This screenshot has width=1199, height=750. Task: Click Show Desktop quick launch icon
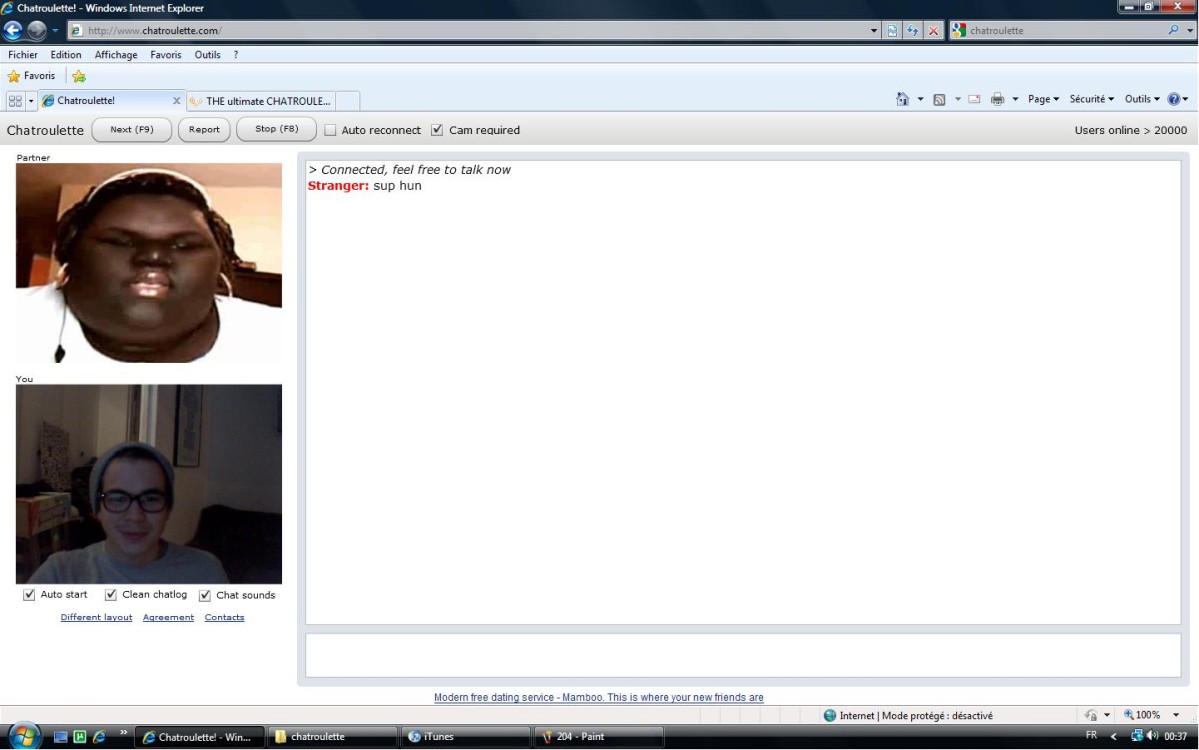point(60,737)
